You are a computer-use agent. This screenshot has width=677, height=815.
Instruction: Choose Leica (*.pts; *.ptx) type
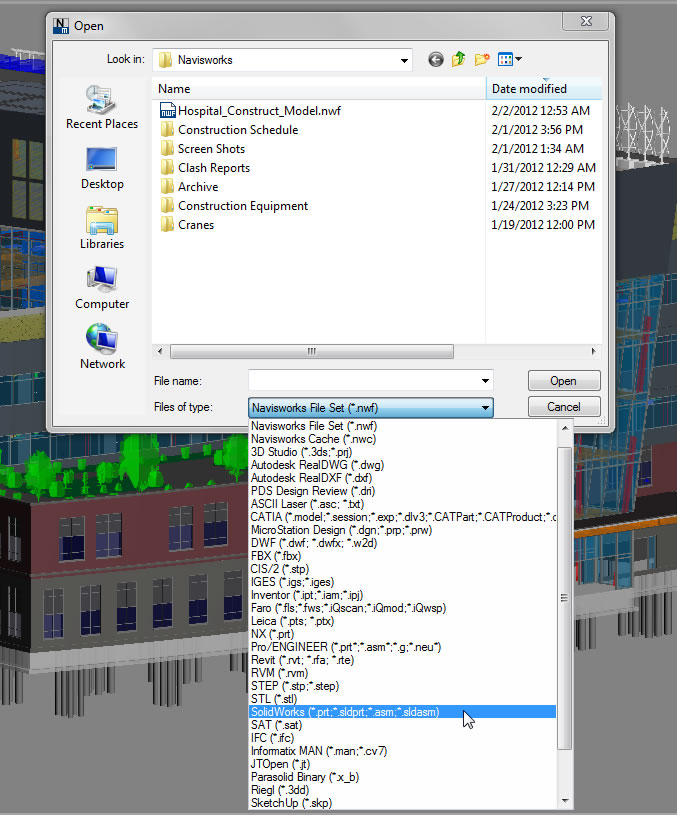tap(402, 621)
